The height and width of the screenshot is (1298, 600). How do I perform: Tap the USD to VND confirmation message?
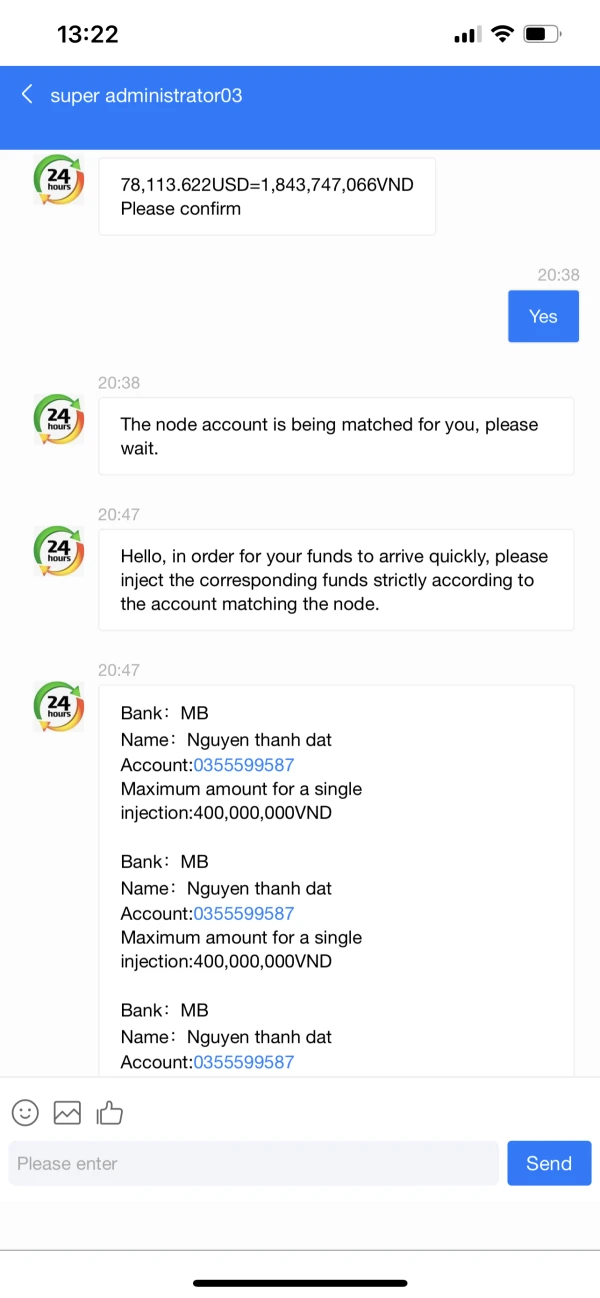point(267,196)
